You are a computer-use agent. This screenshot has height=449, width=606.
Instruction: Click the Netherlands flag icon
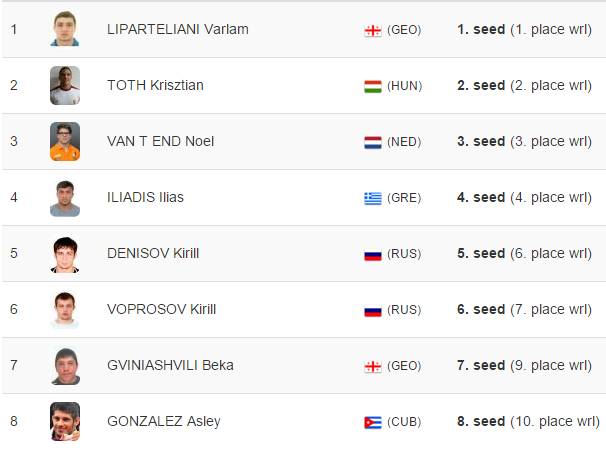coord(373,143)
